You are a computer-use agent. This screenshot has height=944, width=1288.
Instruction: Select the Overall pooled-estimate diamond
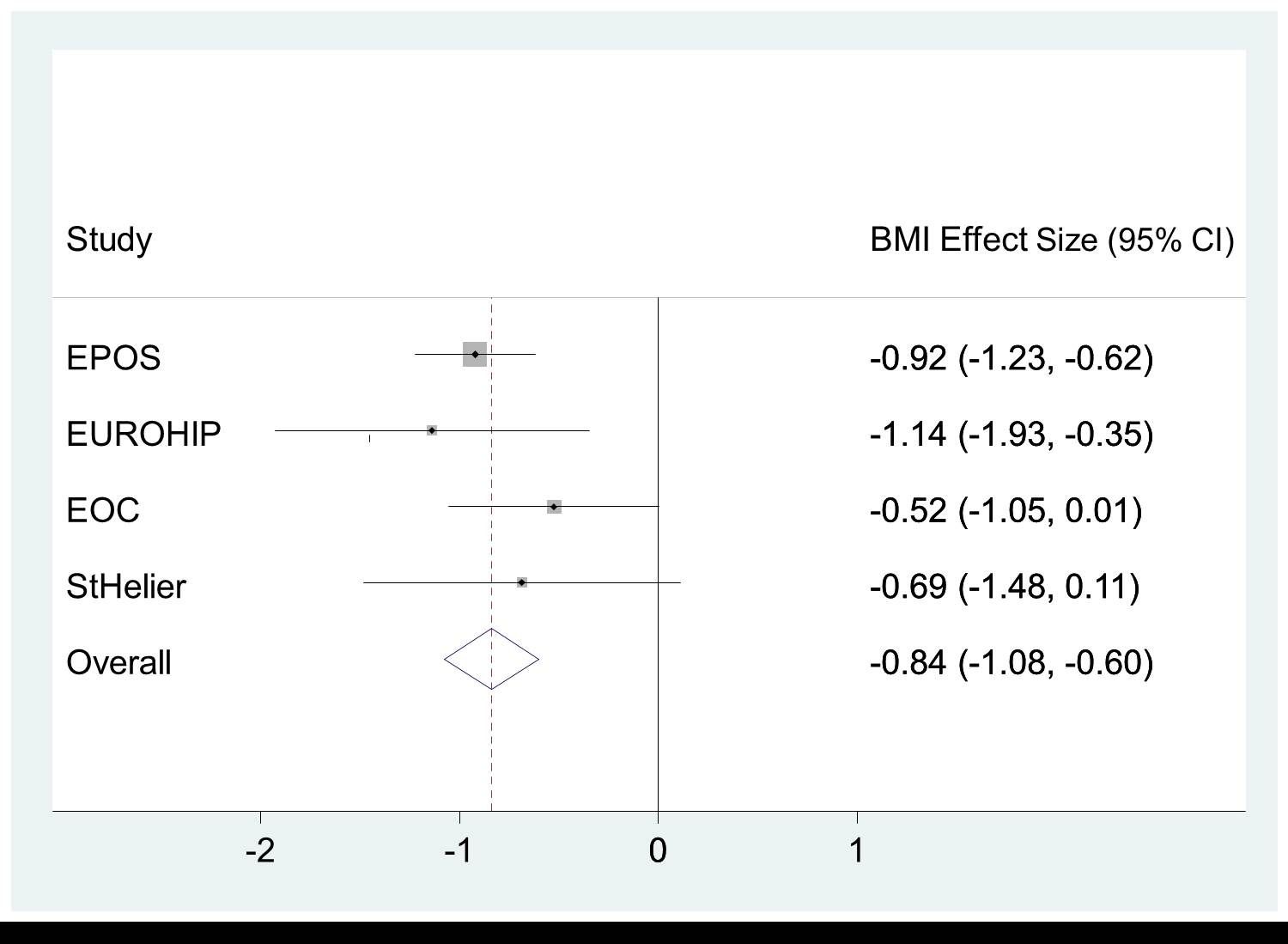coord(491,659)
